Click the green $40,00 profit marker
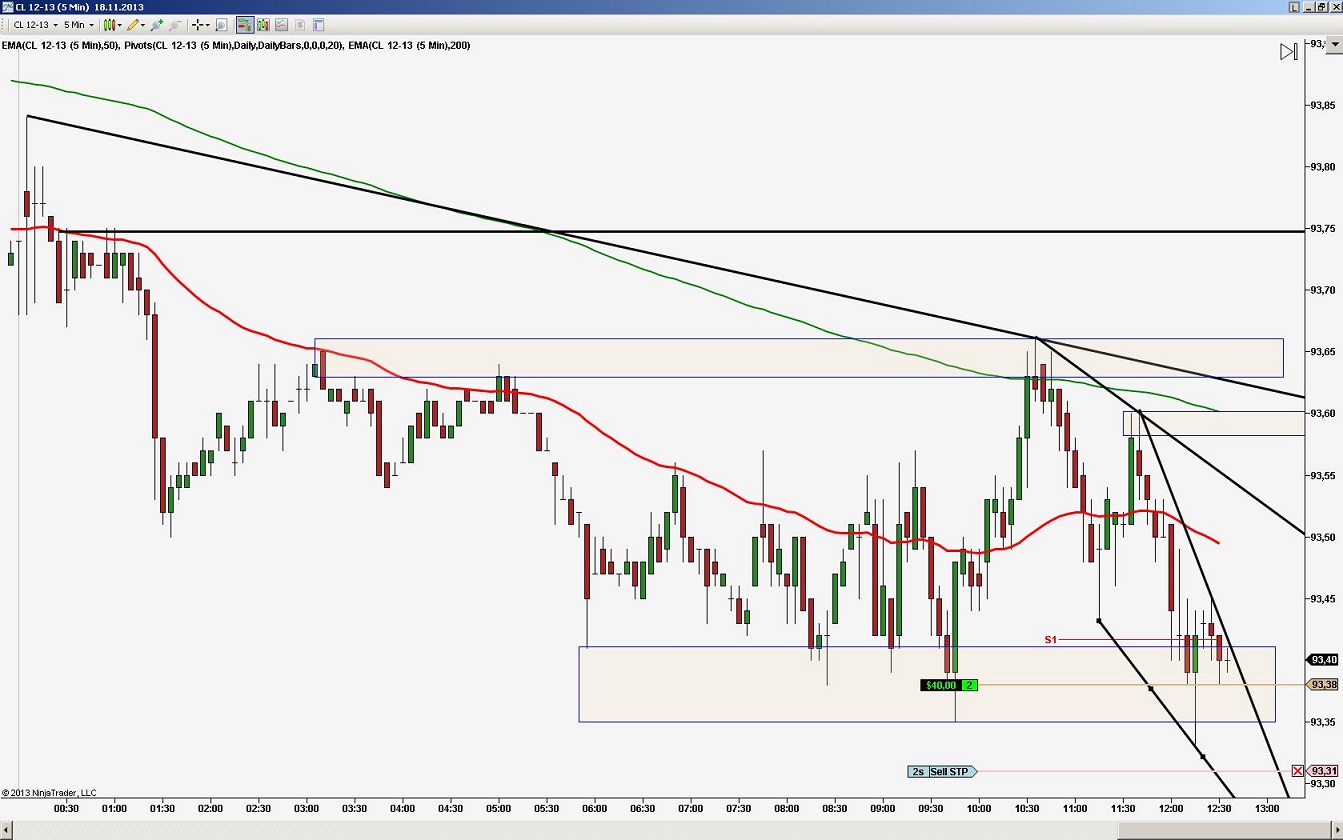This screenshot has height=840, width=1343. [941, 684]
